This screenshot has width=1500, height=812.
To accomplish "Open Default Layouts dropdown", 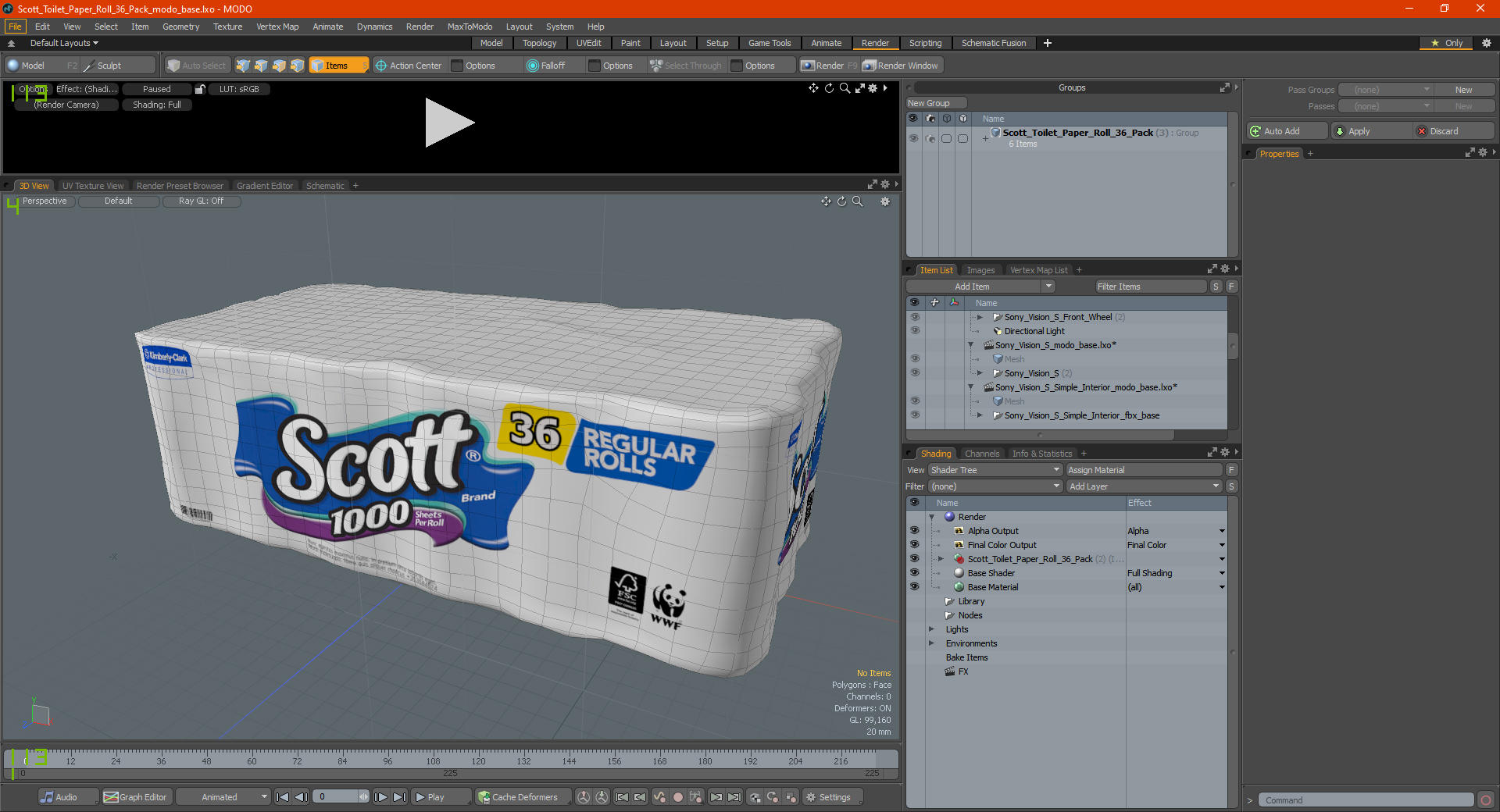I will point(64,43).
